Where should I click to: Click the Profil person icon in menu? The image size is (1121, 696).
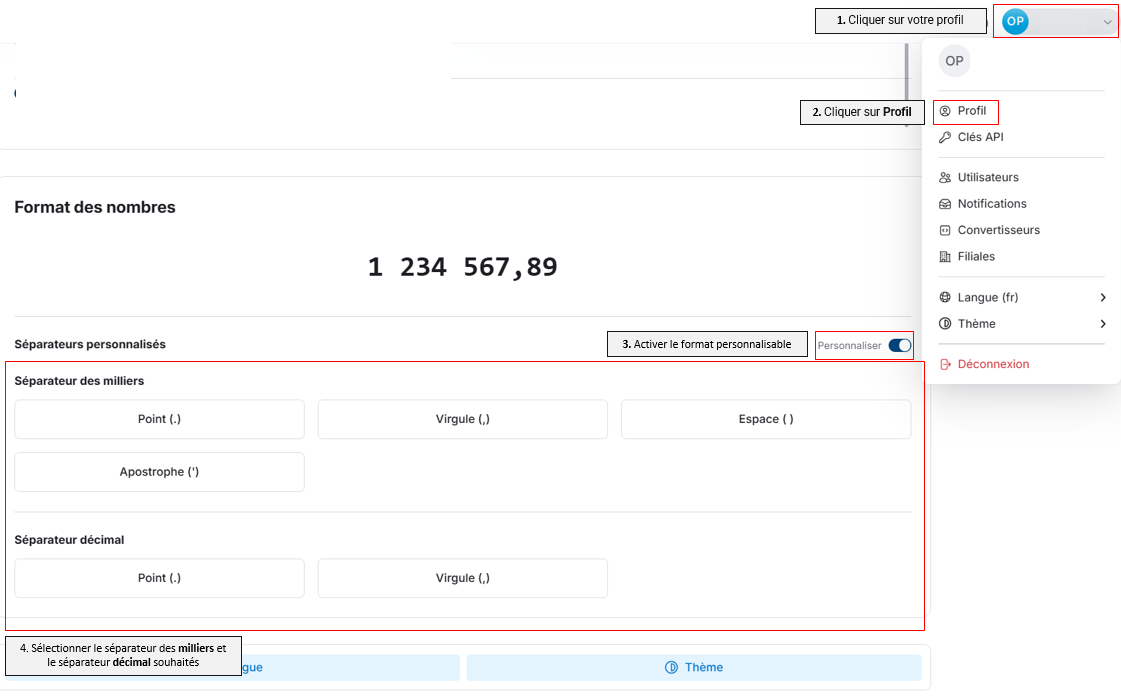945,111
